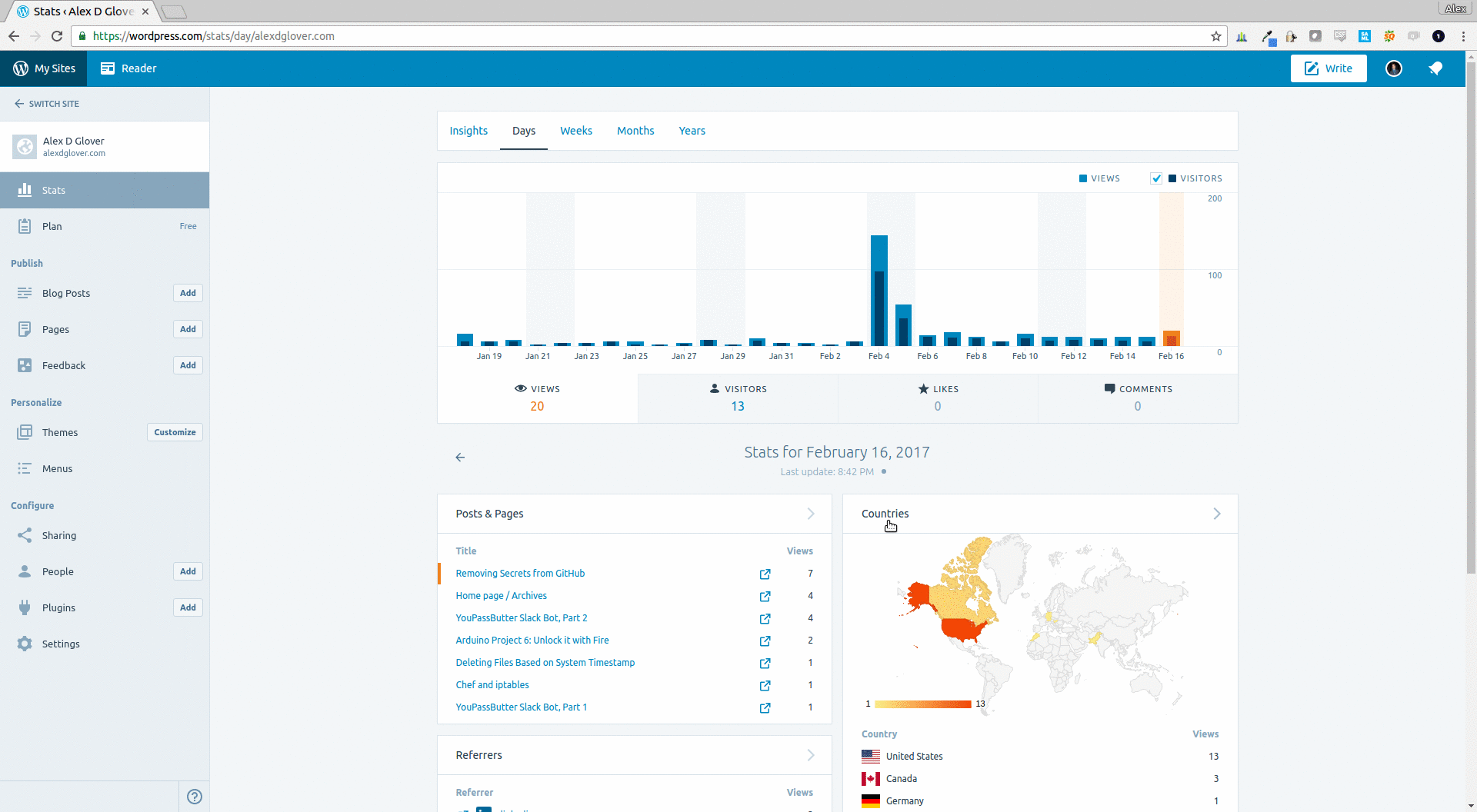Click the Blog Posts icon in sidebar

pyautogui.click(x=25, y=293)
